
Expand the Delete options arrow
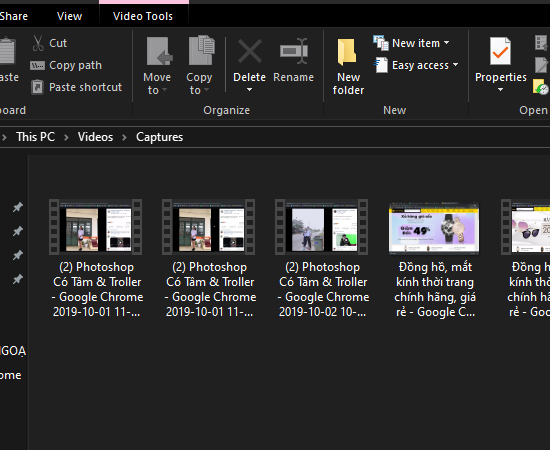(x=249, y=90)
